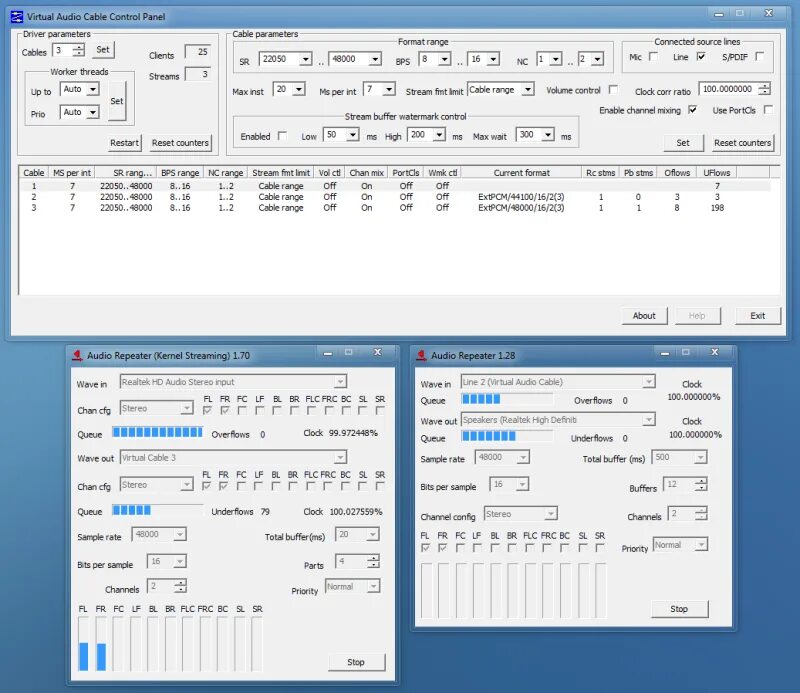Expand the watermark Low ms dropdown

pyautogui.click(x=353, y=135)
